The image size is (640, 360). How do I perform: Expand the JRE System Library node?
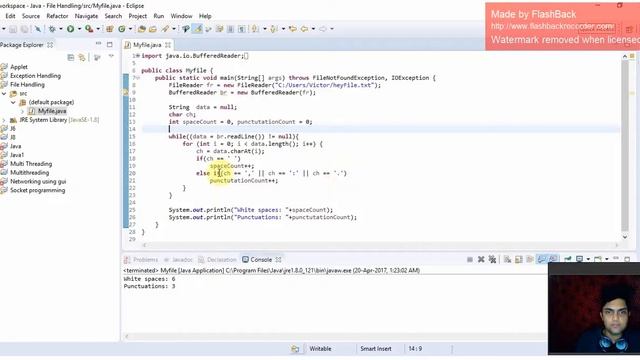point(4,120)
